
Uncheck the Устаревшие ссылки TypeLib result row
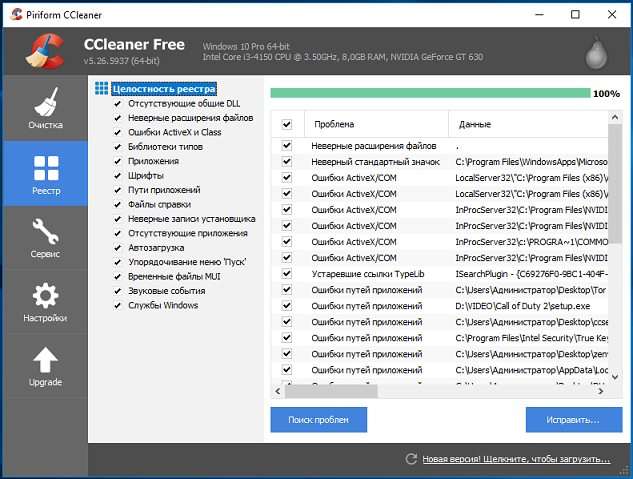[287, 274]
